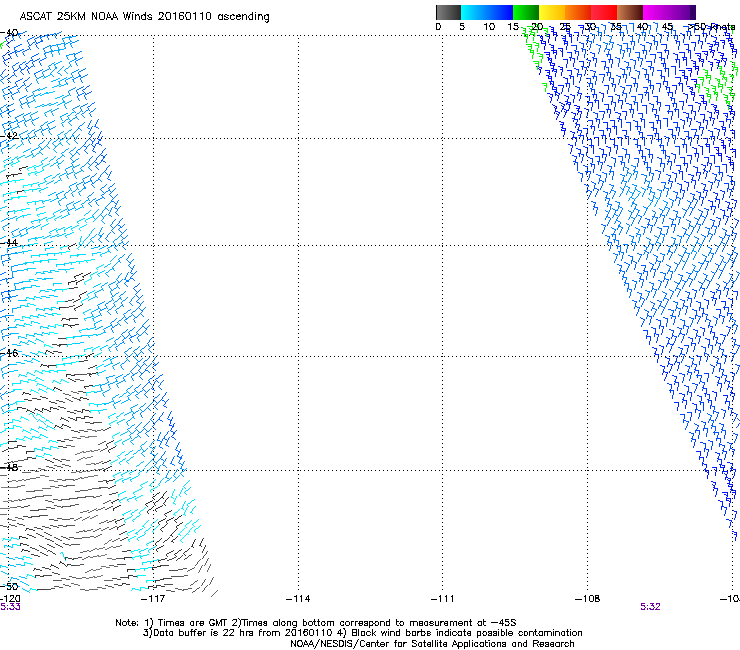Click the orange 25-30 knots legend segment
The height and width of the screenshot is (650, 740).
coord(578,12)
